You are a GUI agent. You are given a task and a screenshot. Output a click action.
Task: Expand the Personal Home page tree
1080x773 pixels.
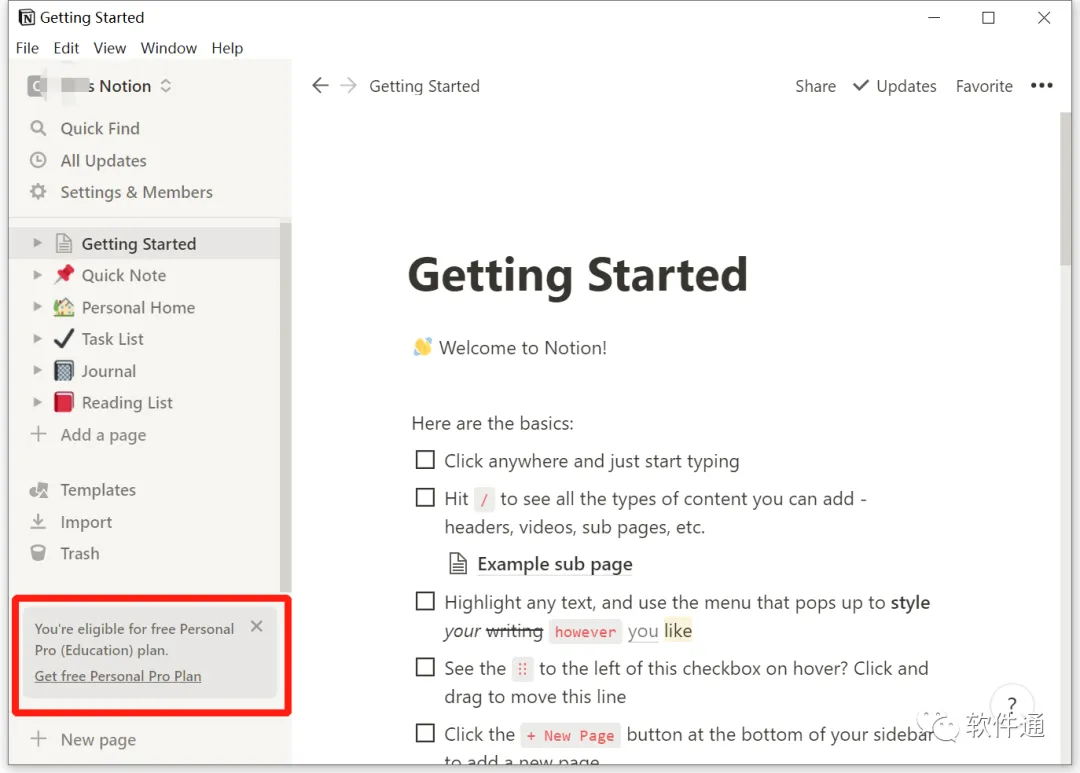coord(37,307)
